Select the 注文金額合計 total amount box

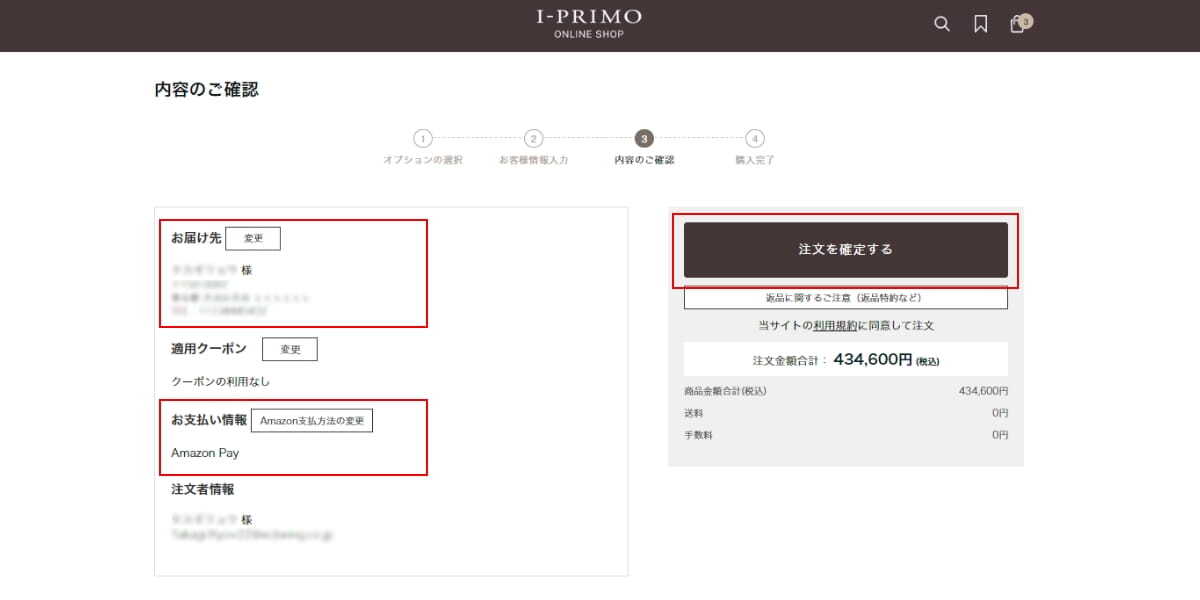coord(846,360)
